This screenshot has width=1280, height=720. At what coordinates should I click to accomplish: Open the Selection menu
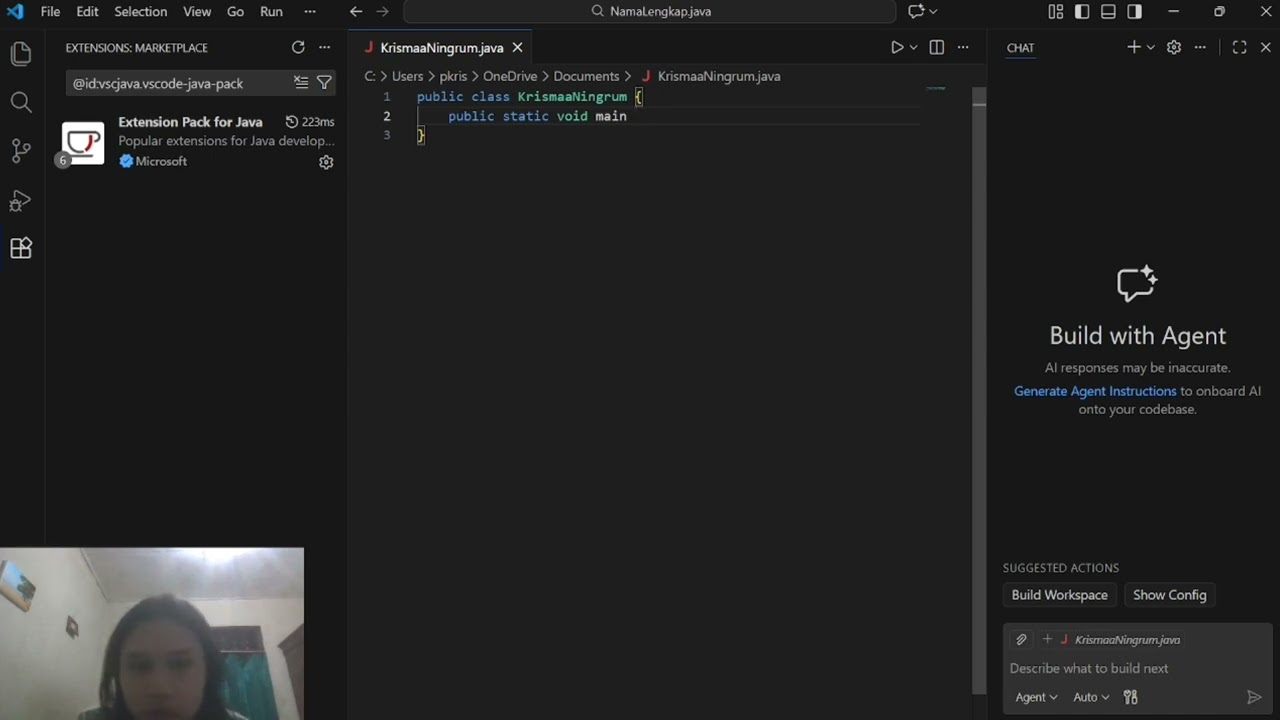coord(140,12)
